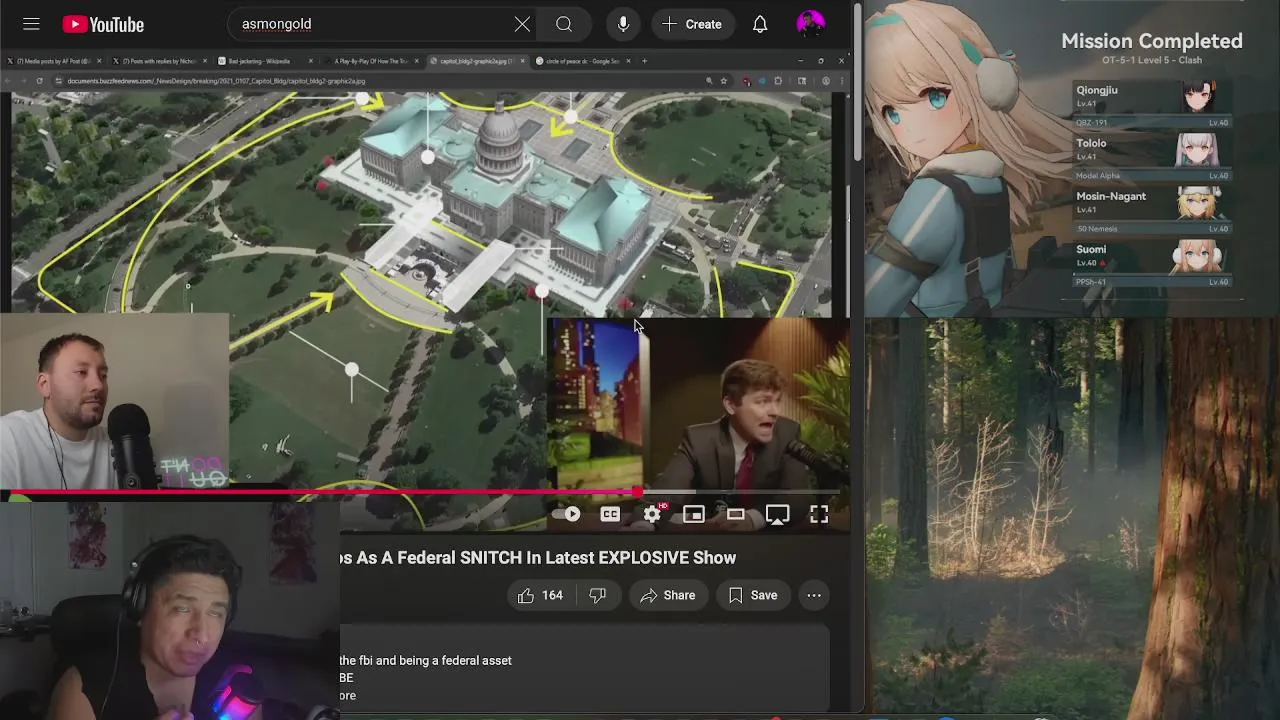The image size is (1280, 720).
Task: Click Qiongjiu character portrait
Action: click(x=1199, y=96)
